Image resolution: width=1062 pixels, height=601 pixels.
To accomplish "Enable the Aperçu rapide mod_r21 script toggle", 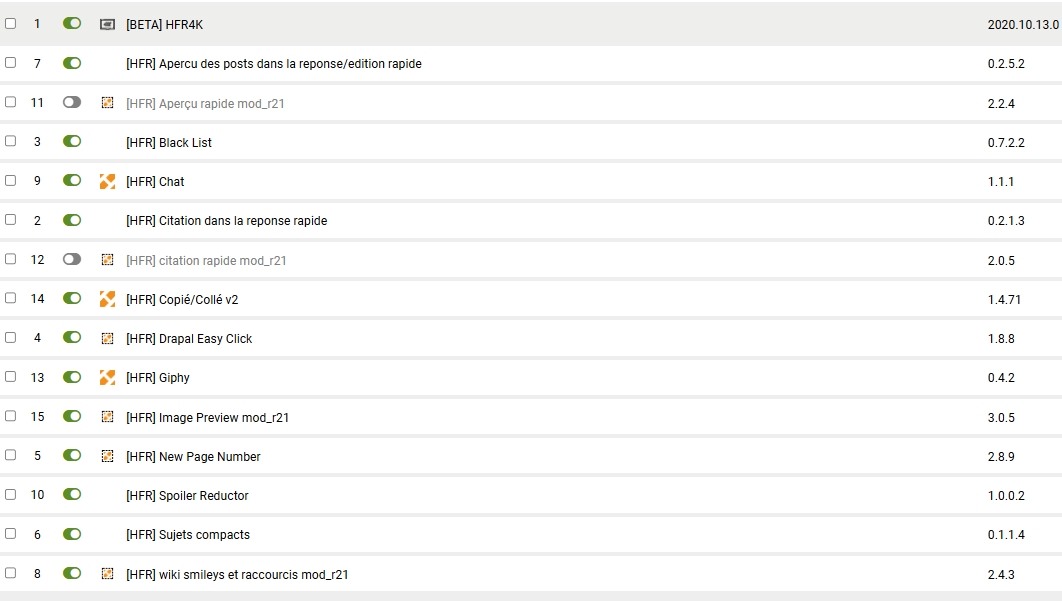I will (x=72, y=102).
